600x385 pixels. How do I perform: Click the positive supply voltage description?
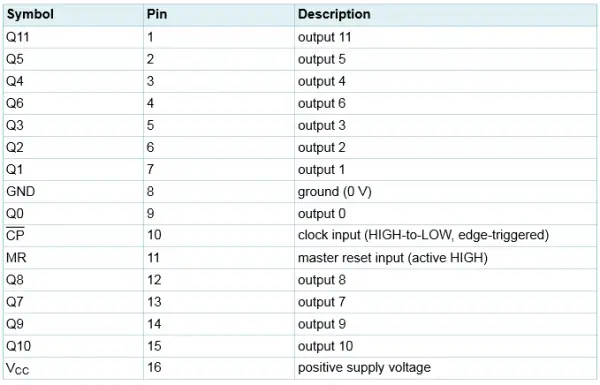[364, 368]
